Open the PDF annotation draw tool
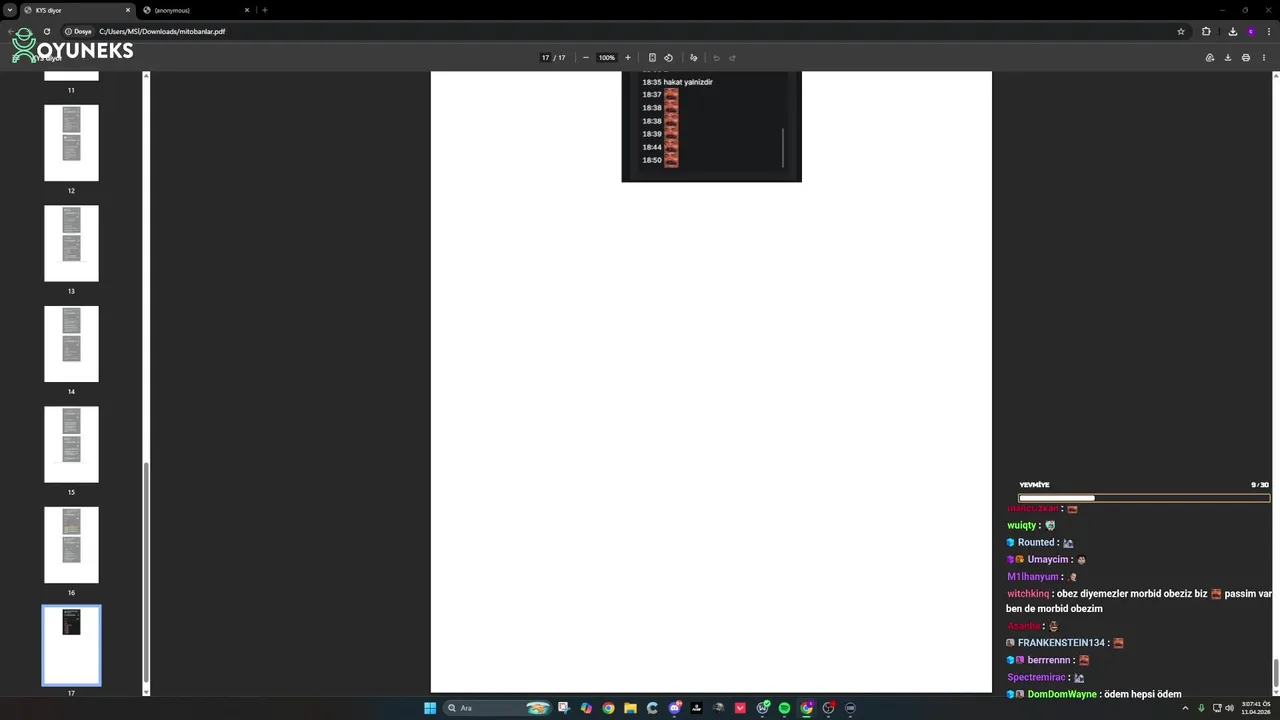Screen dimensions: 1280x720 [693, 57]
